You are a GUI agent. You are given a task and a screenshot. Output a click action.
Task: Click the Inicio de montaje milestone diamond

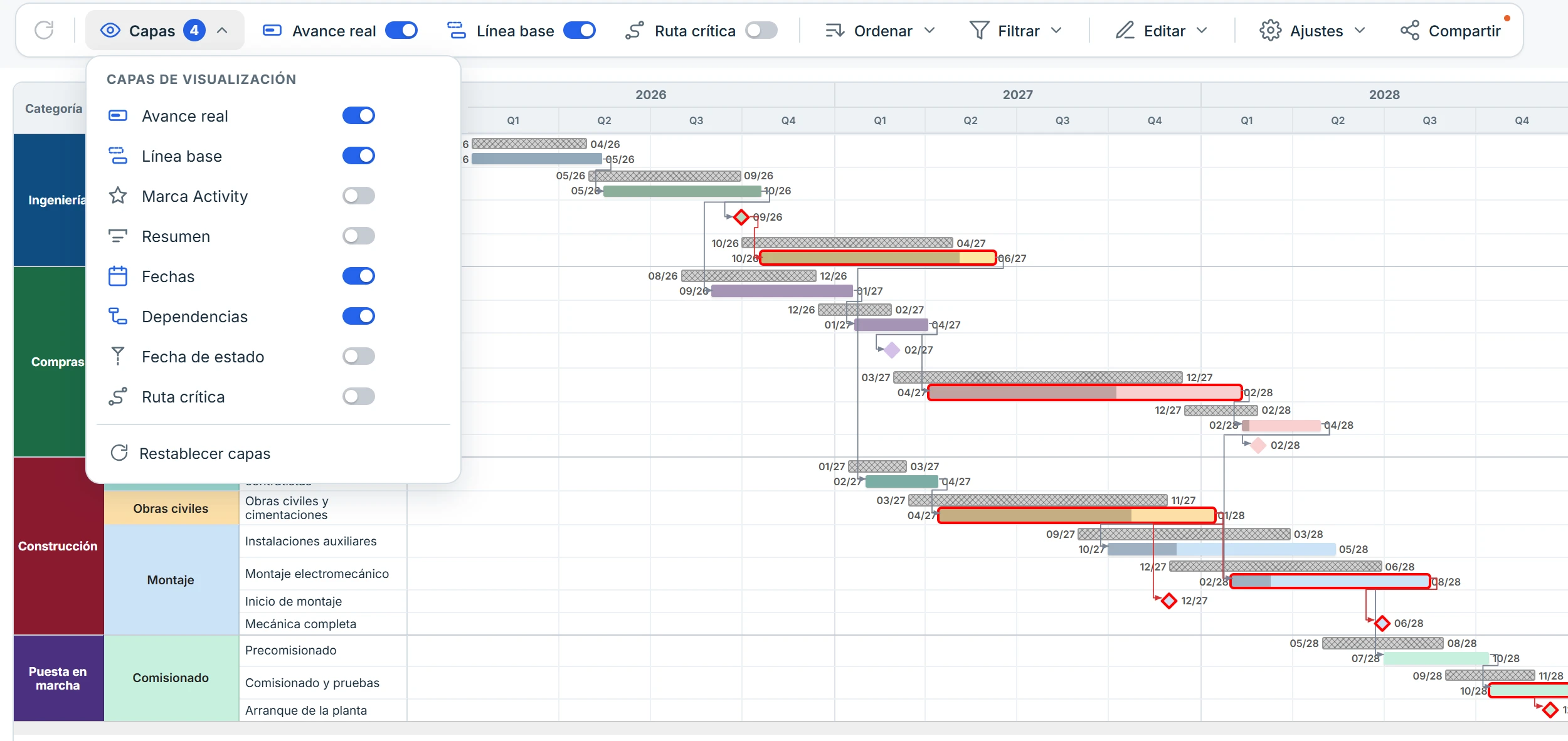tap(1168, 601)
